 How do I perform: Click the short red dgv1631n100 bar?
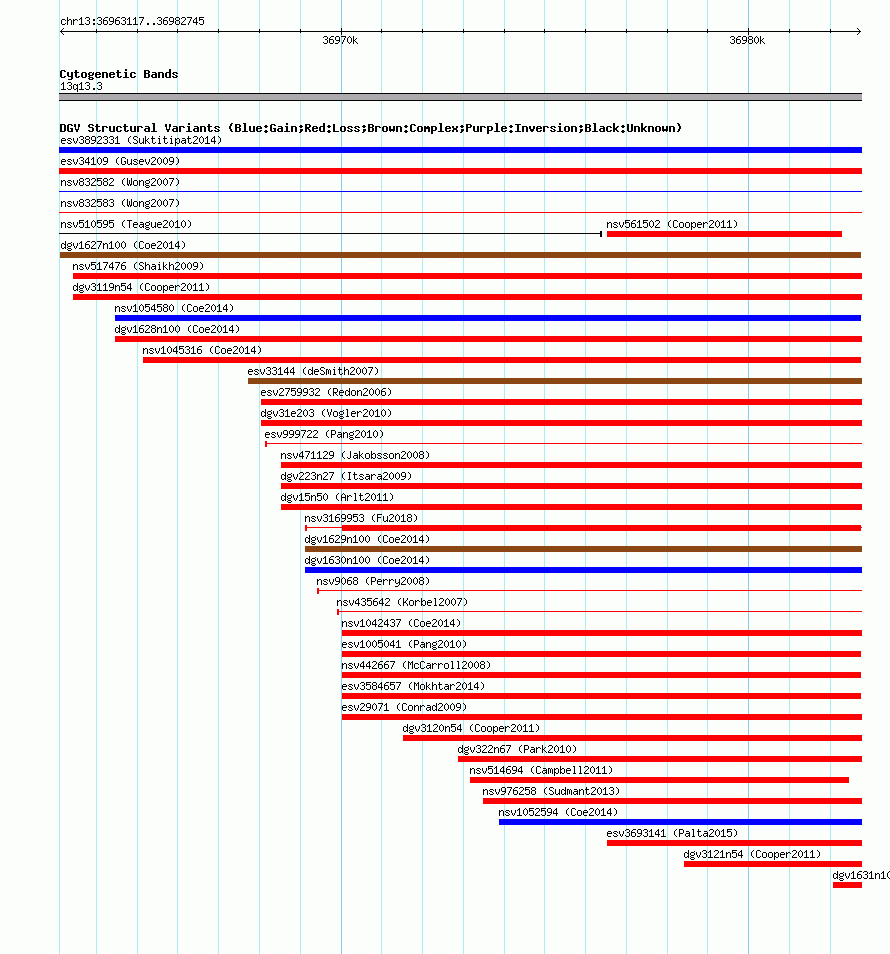pyautogui.click(x=847, y=885)
